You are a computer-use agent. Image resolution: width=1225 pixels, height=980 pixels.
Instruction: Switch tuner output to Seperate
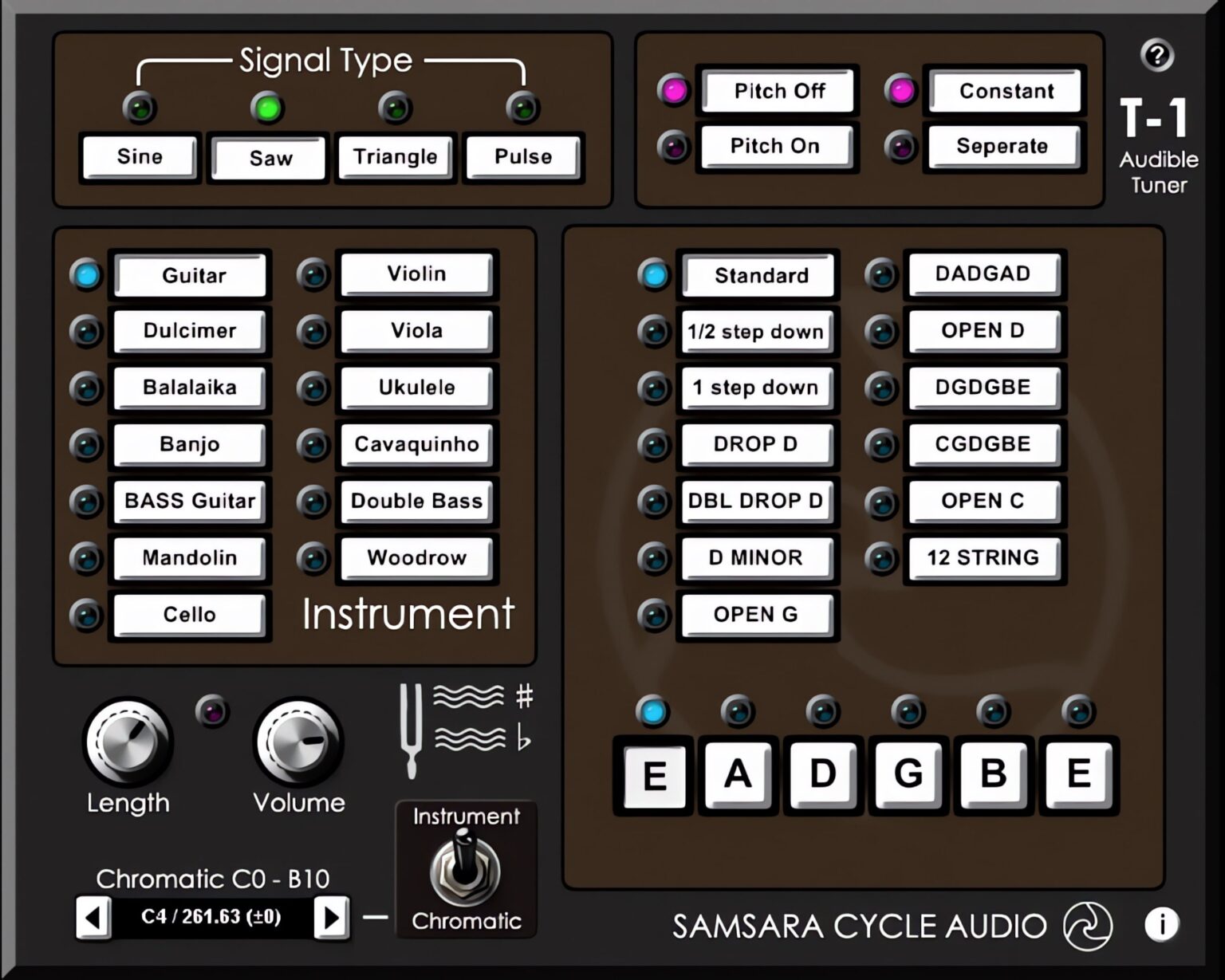(x=1003, y=146)
